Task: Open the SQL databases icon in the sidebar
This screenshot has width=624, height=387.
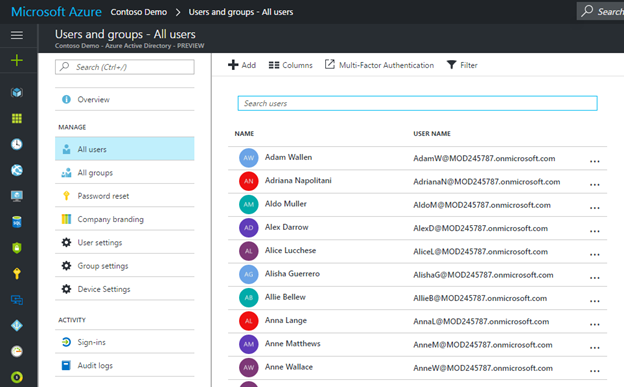Action: tap(17, 222)
